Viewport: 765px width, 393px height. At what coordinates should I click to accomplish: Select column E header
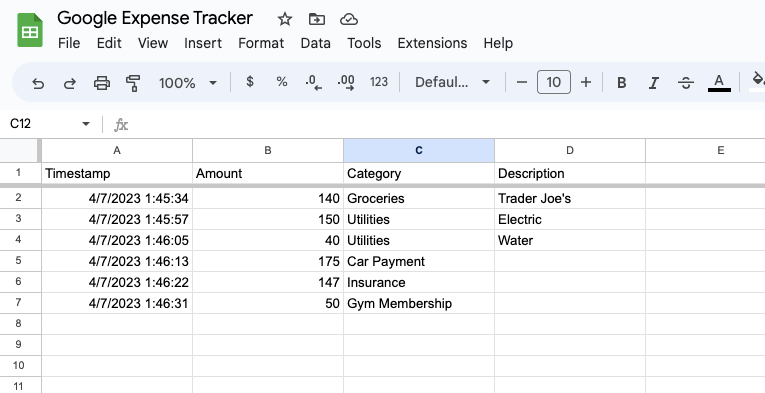[705, 151]
